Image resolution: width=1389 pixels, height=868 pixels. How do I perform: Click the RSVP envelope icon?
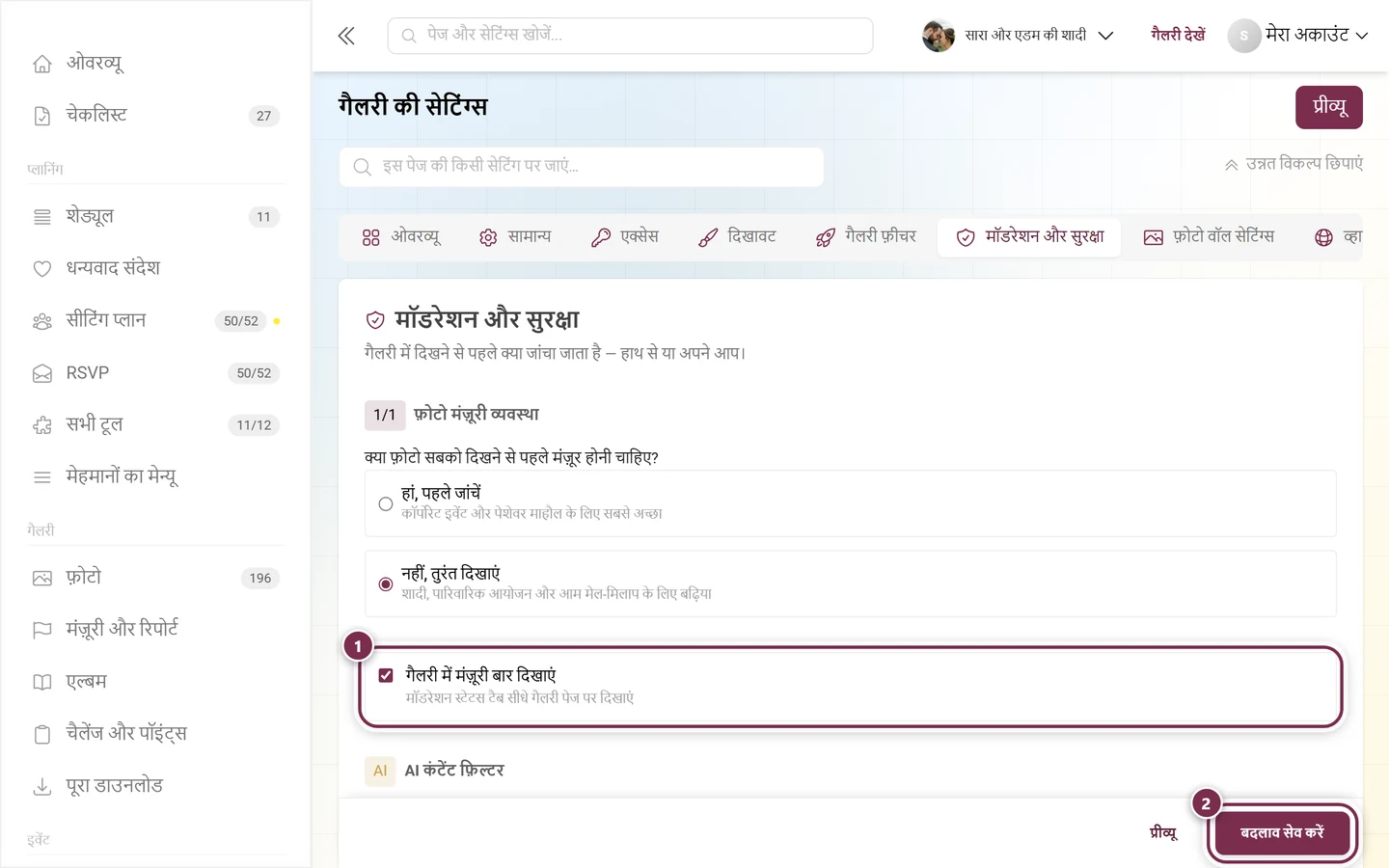pyautogui.click(x=42, y=373)
